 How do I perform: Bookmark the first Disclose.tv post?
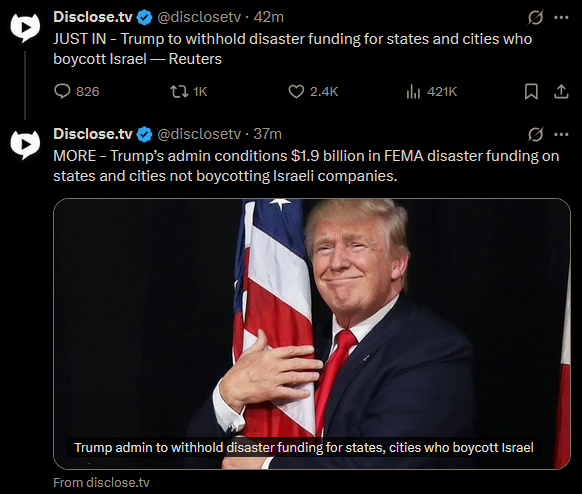tap(531, 91)
